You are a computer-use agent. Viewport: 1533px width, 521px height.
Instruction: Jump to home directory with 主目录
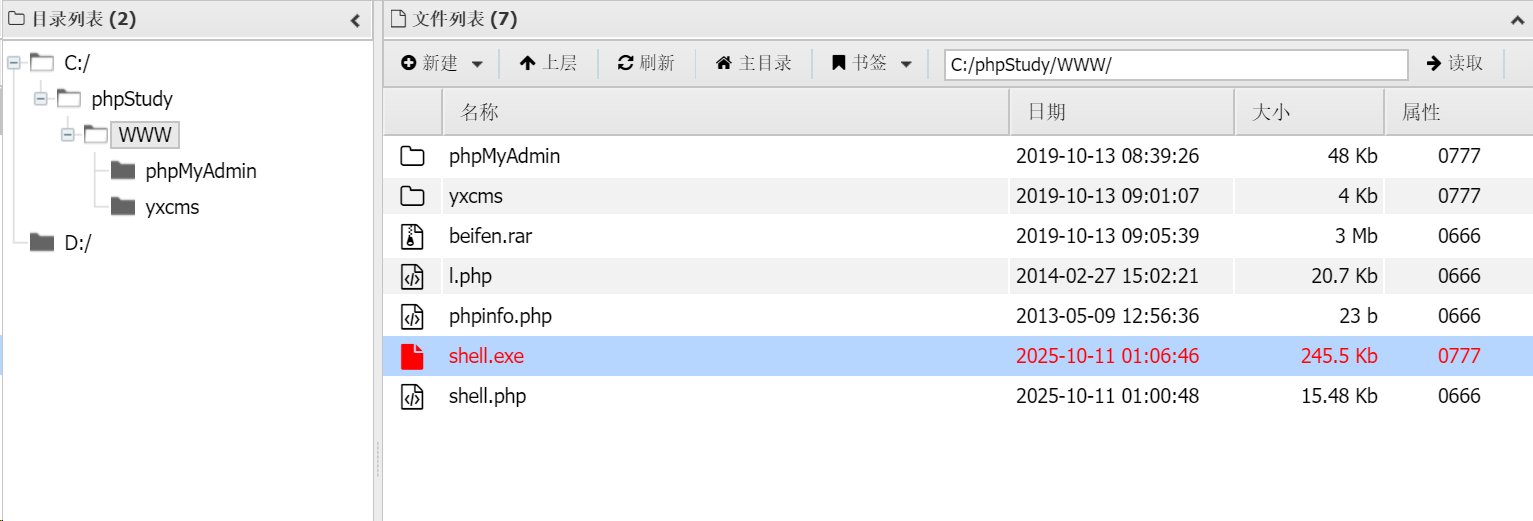point(754,63)
